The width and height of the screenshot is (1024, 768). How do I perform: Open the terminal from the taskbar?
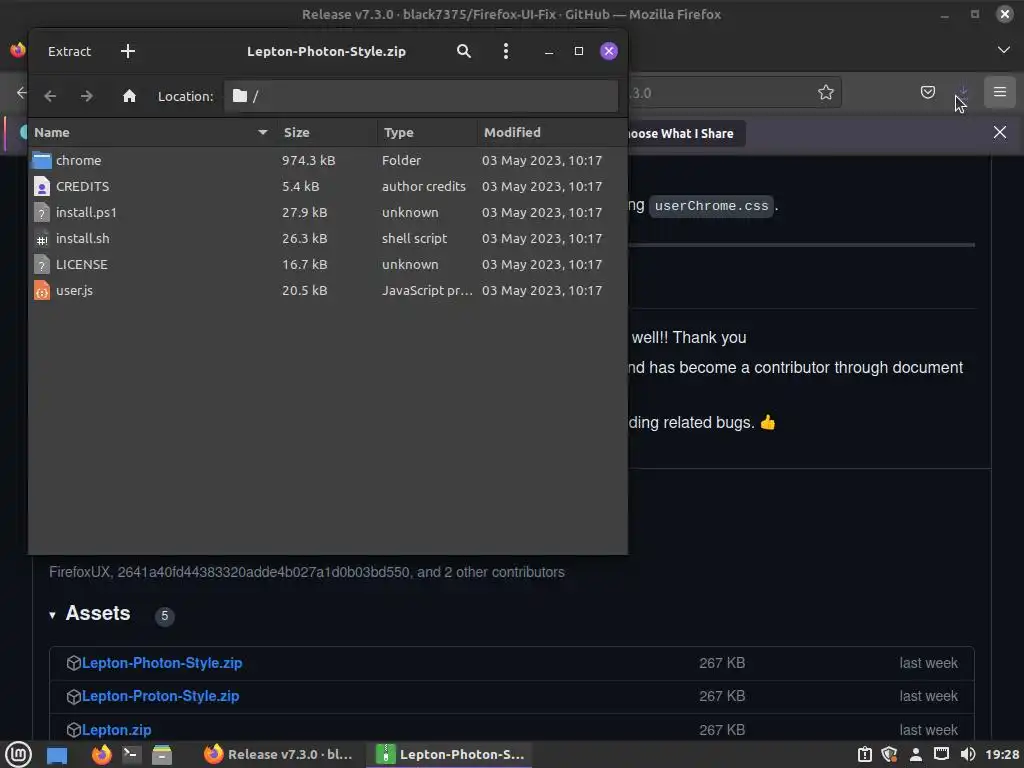pyautogui.click(x=131, y=754)
